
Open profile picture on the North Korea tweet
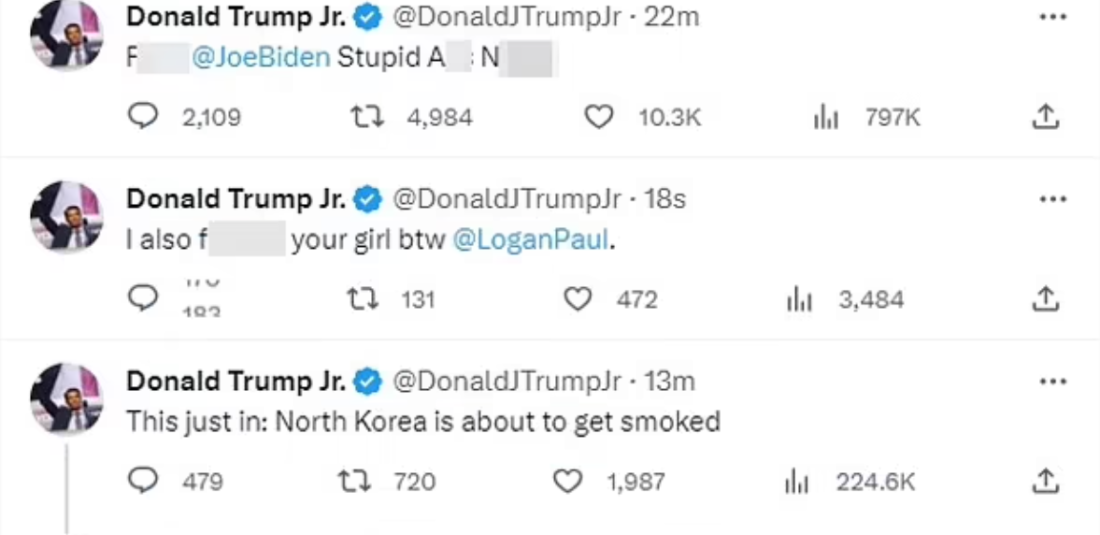pyautogui.click(x=66, y=398)
